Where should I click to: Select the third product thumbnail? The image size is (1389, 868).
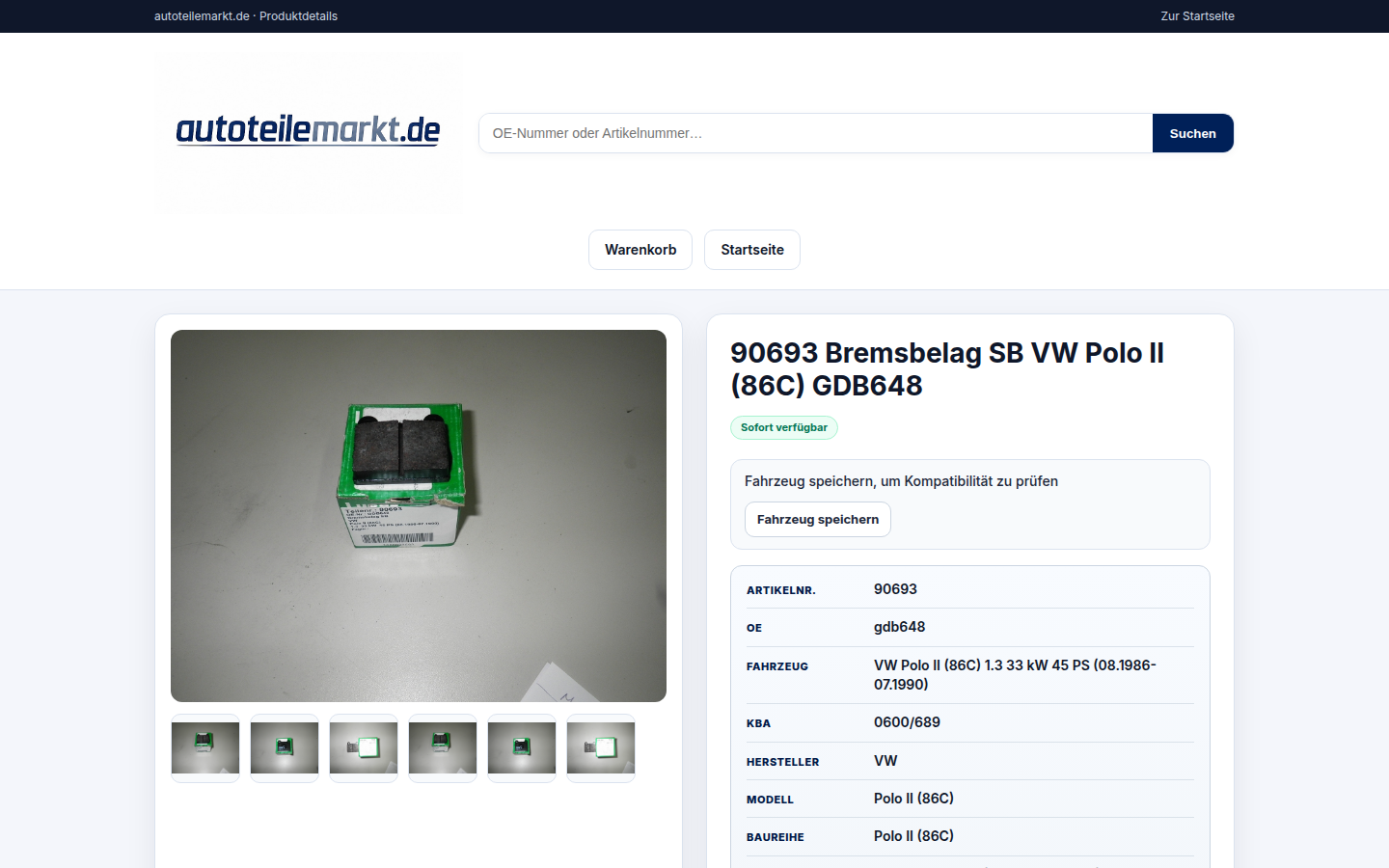[364, 748]
